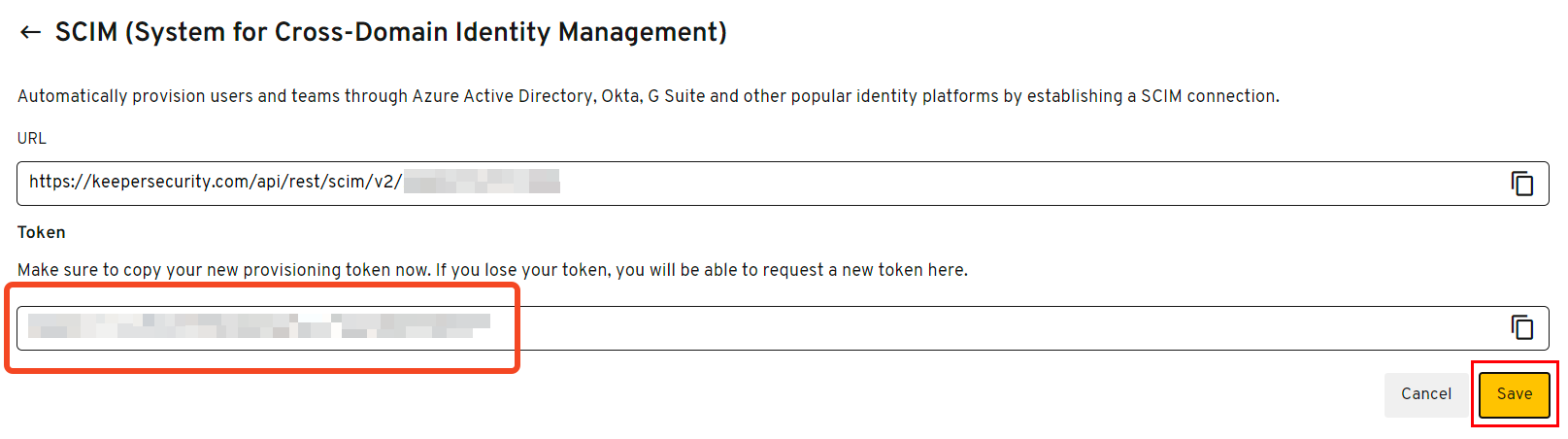Viewport: 1568px width, 439px height.
Task: Save the SCIM provisioning settings
Action: [1514, 394]
